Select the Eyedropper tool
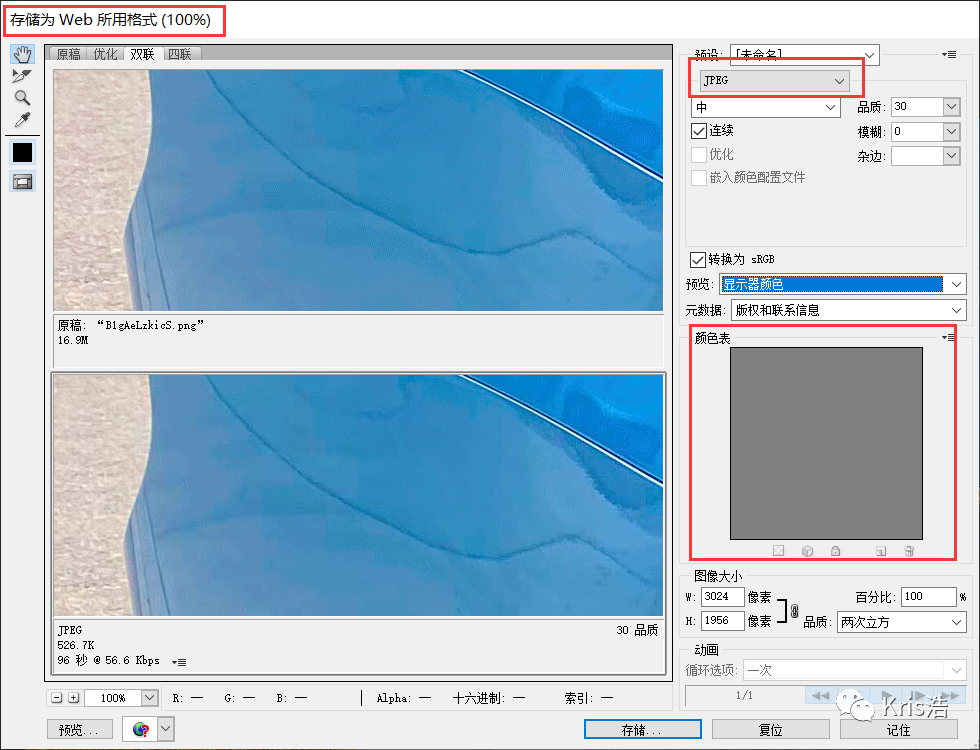980x750 pixels. click(x=21, y=118)
